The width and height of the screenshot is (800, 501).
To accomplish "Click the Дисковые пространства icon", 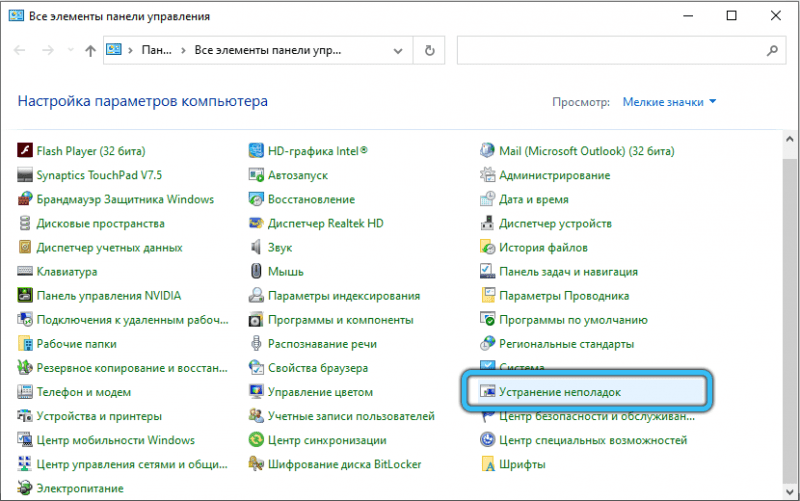I will (24, 223).
